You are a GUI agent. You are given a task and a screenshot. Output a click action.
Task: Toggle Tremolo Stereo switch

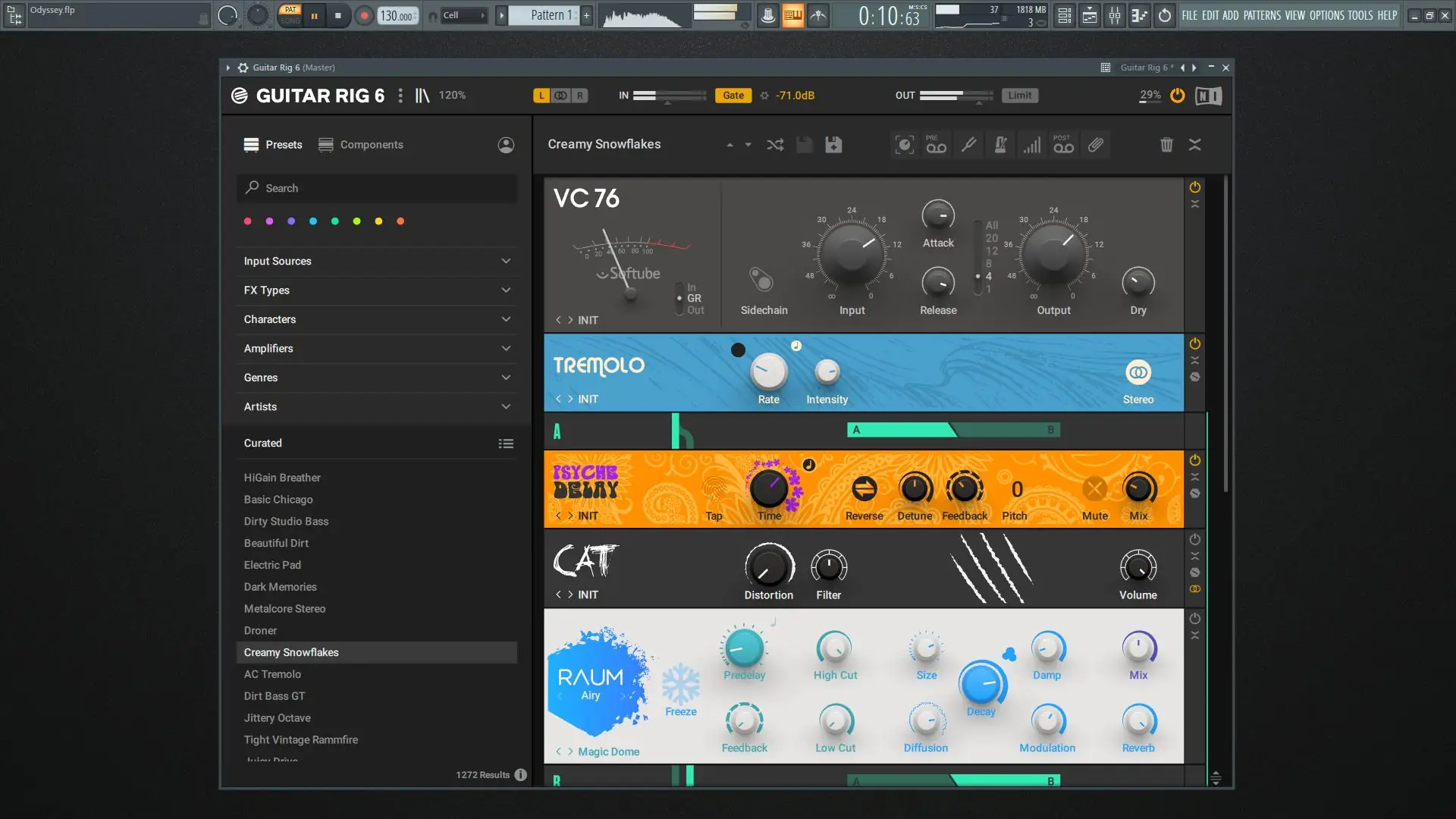(1137, 372)
